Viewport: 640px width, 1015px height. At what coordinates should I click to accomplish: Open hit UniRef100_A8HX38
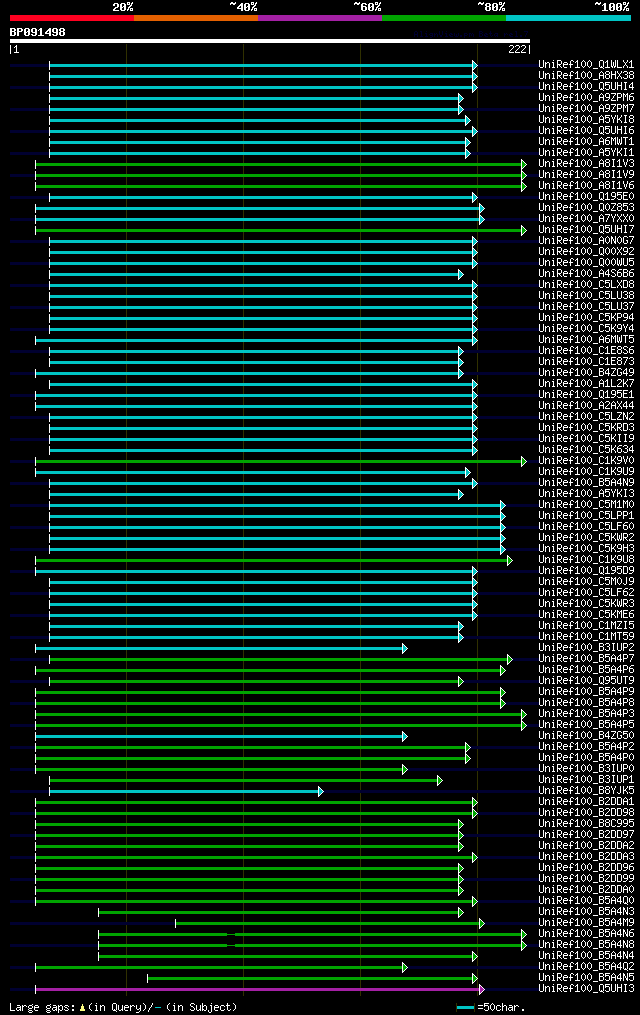pos(586,76)
